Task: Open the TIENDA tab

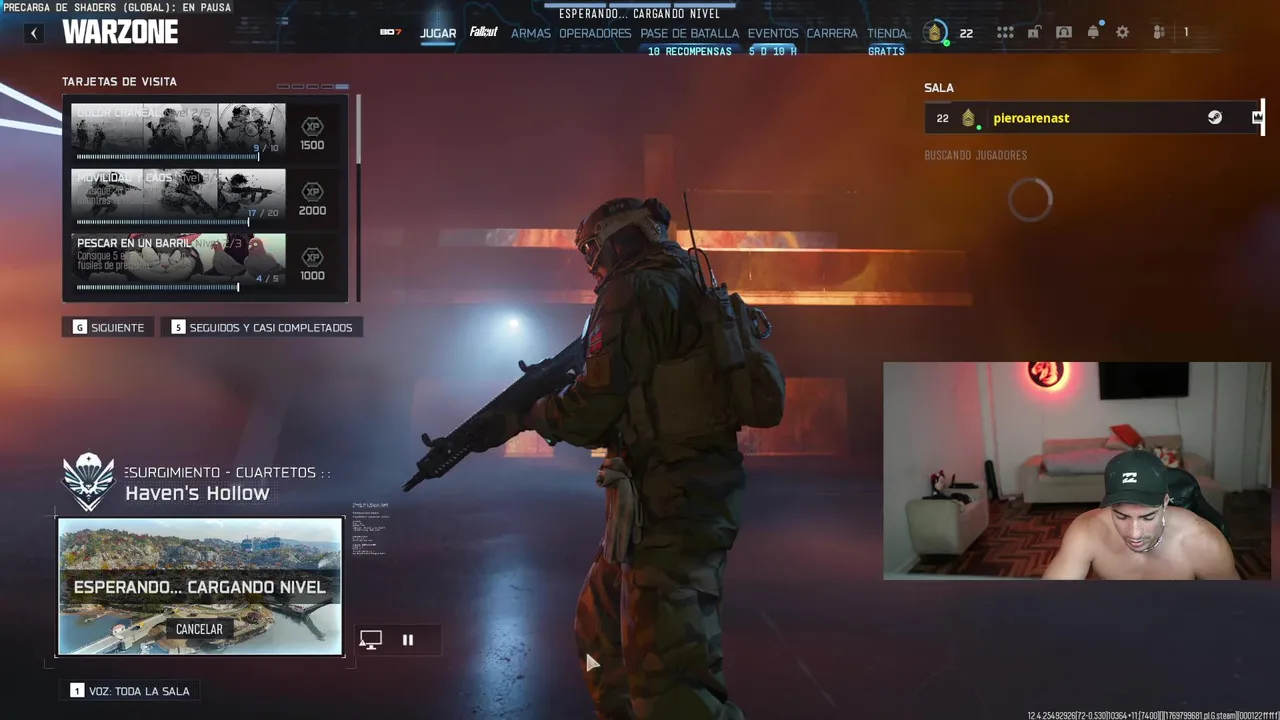Action: click(x=887, y=33)
